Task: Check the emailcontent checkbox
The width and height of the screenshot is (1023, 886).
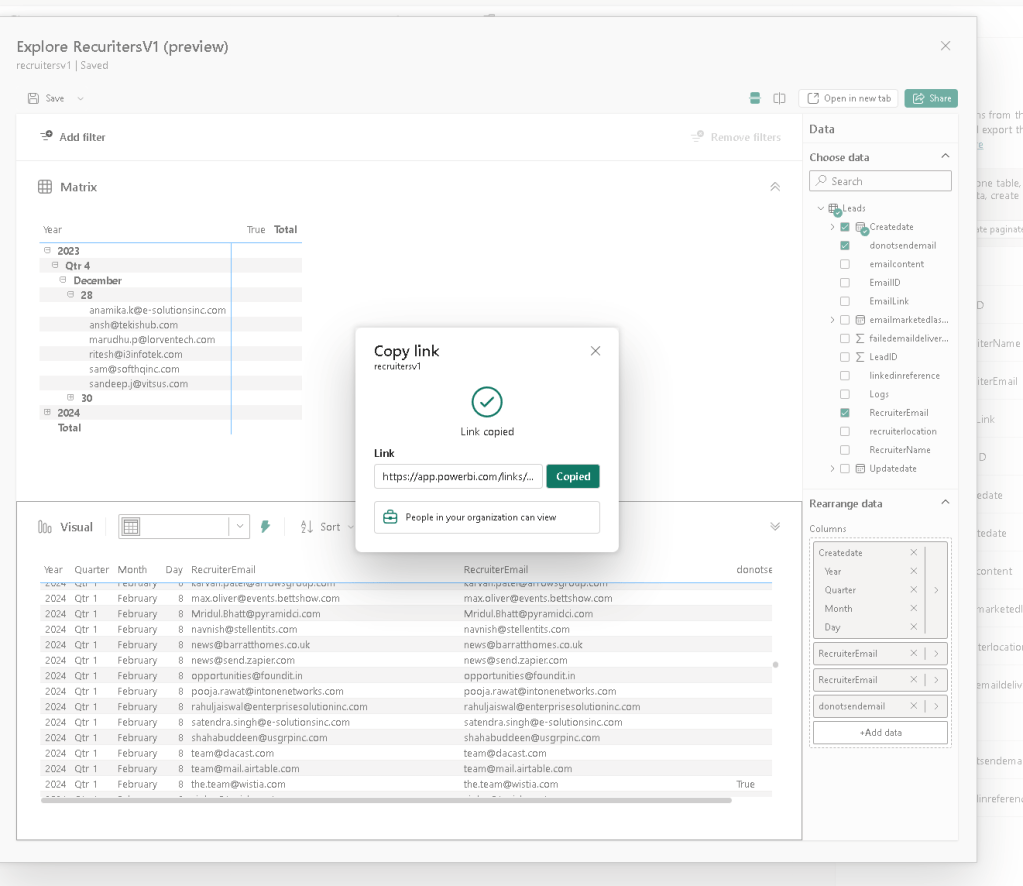Action: click(845, 264)
